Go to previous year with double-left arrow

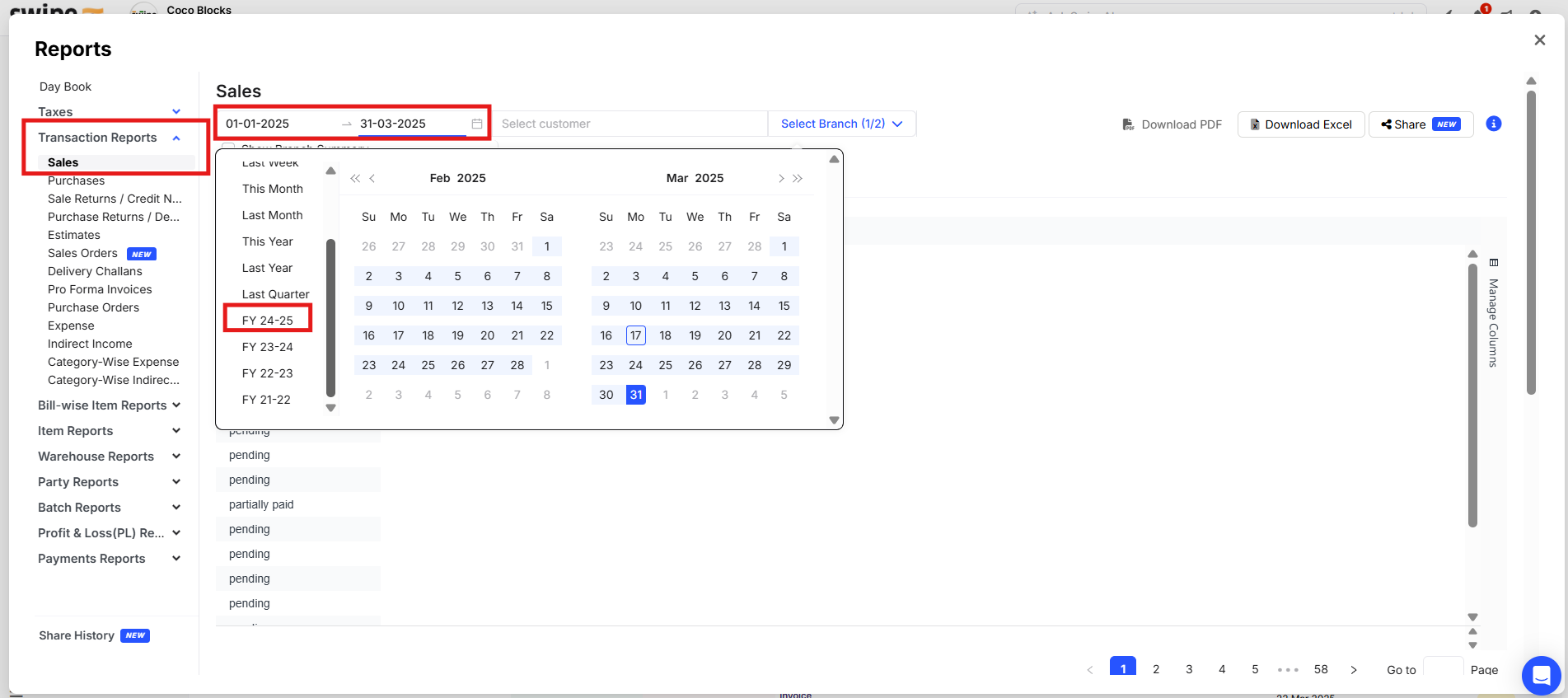click(355, 178)
